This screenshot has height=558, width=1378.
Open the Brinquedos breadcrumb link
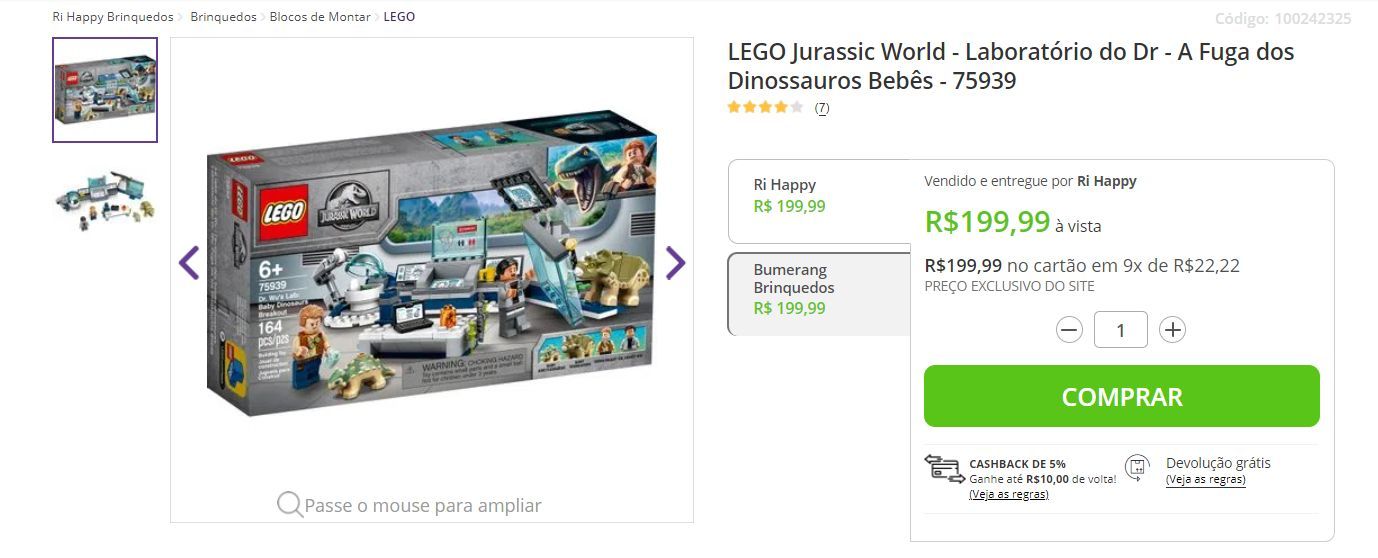[224, 17]
